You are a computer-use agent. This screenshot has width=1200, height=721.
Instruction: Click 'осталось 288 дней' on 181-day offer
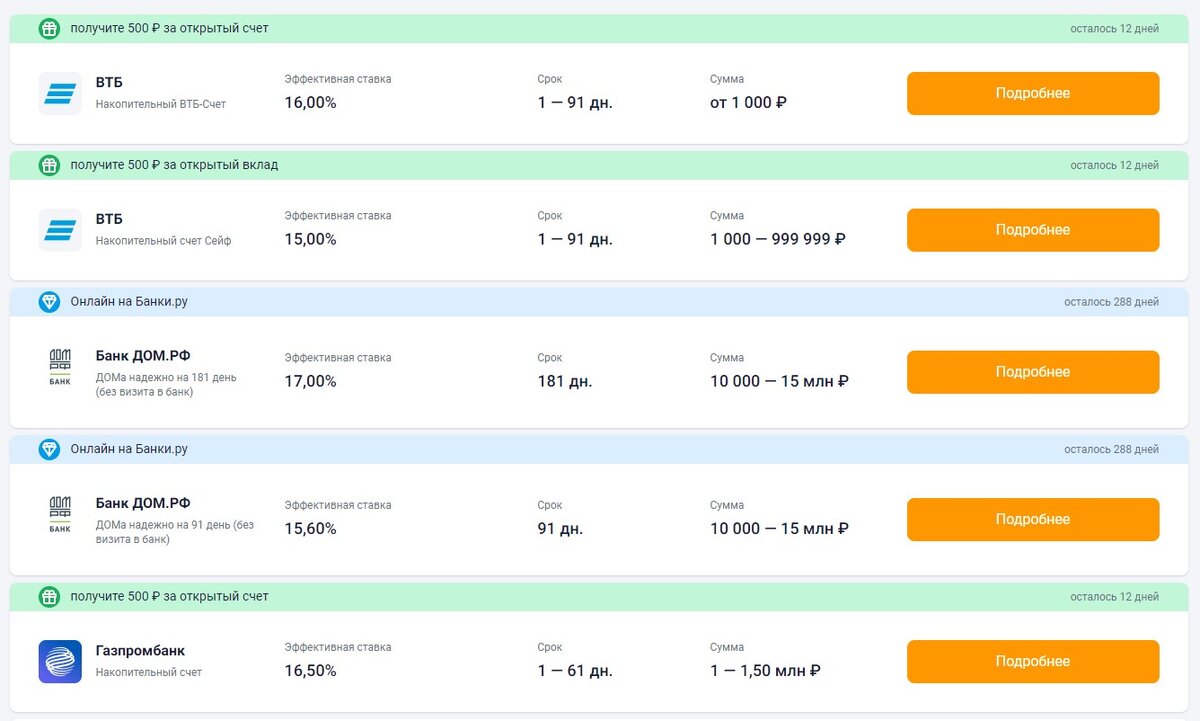click(1111, 302)
